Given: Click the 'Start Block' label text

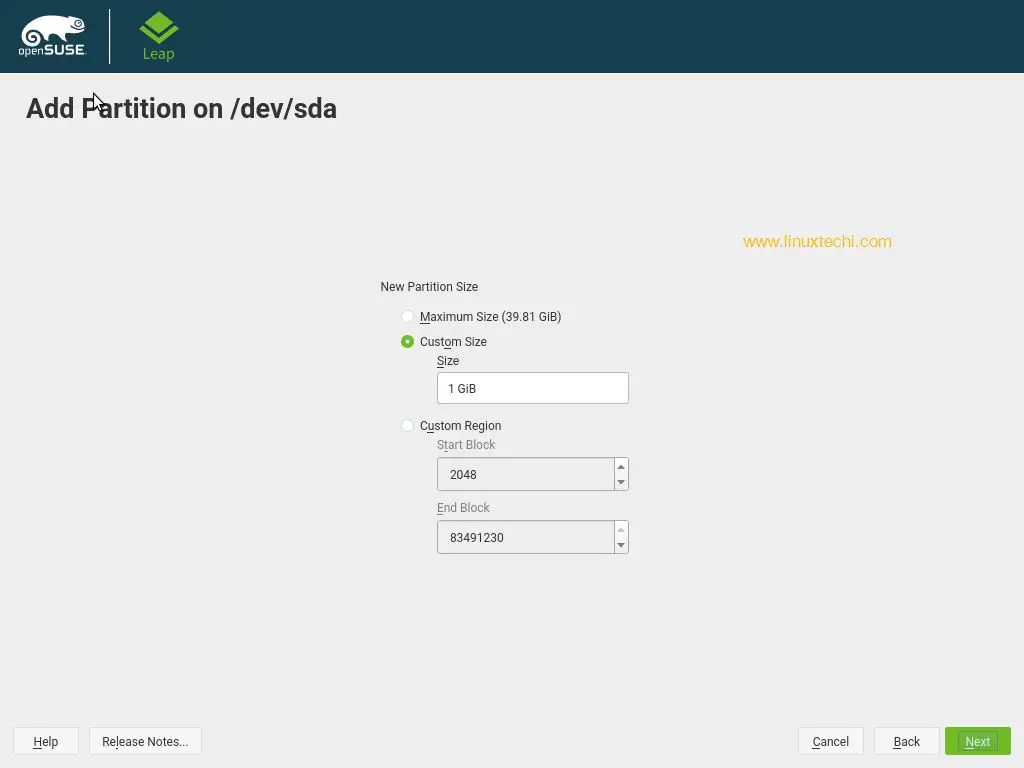Looking at the screenshot, I should 466,445.
